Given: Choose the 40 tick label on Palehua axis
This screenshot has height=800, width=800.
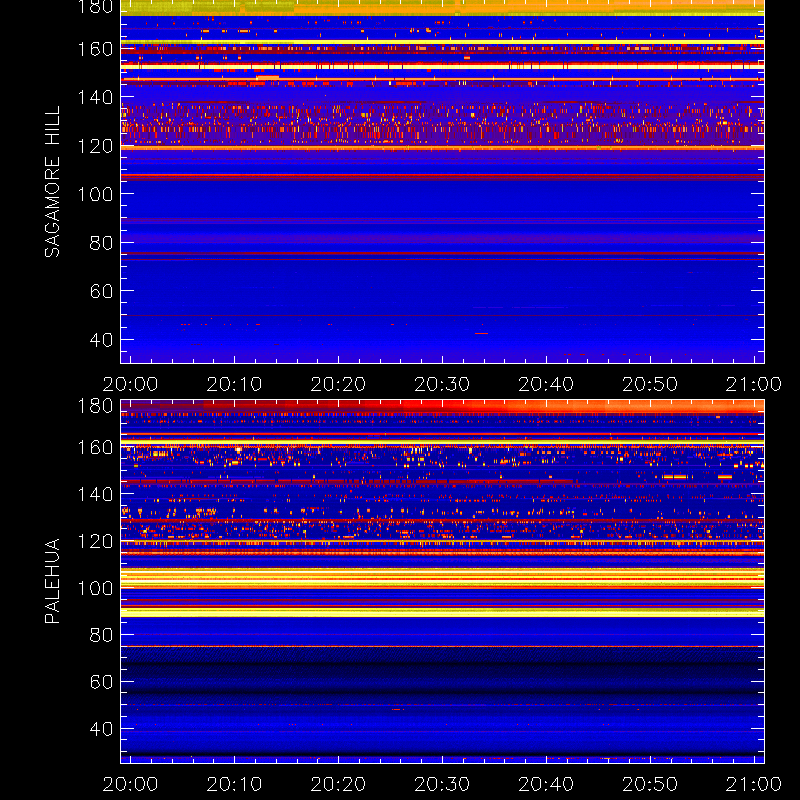Looking at the screenshot, I should 101,729.
